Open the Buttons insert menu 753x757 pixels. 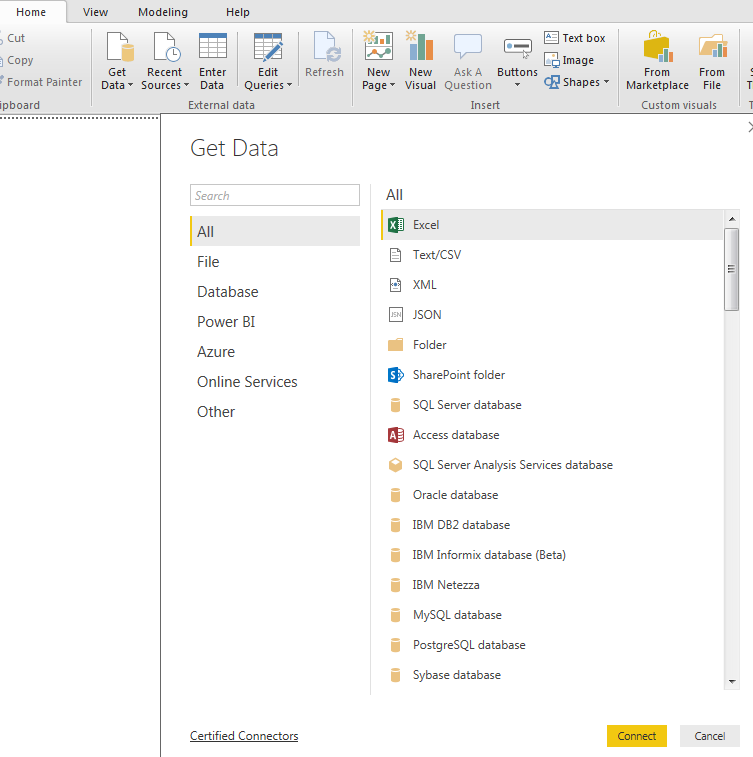(517, 61)
